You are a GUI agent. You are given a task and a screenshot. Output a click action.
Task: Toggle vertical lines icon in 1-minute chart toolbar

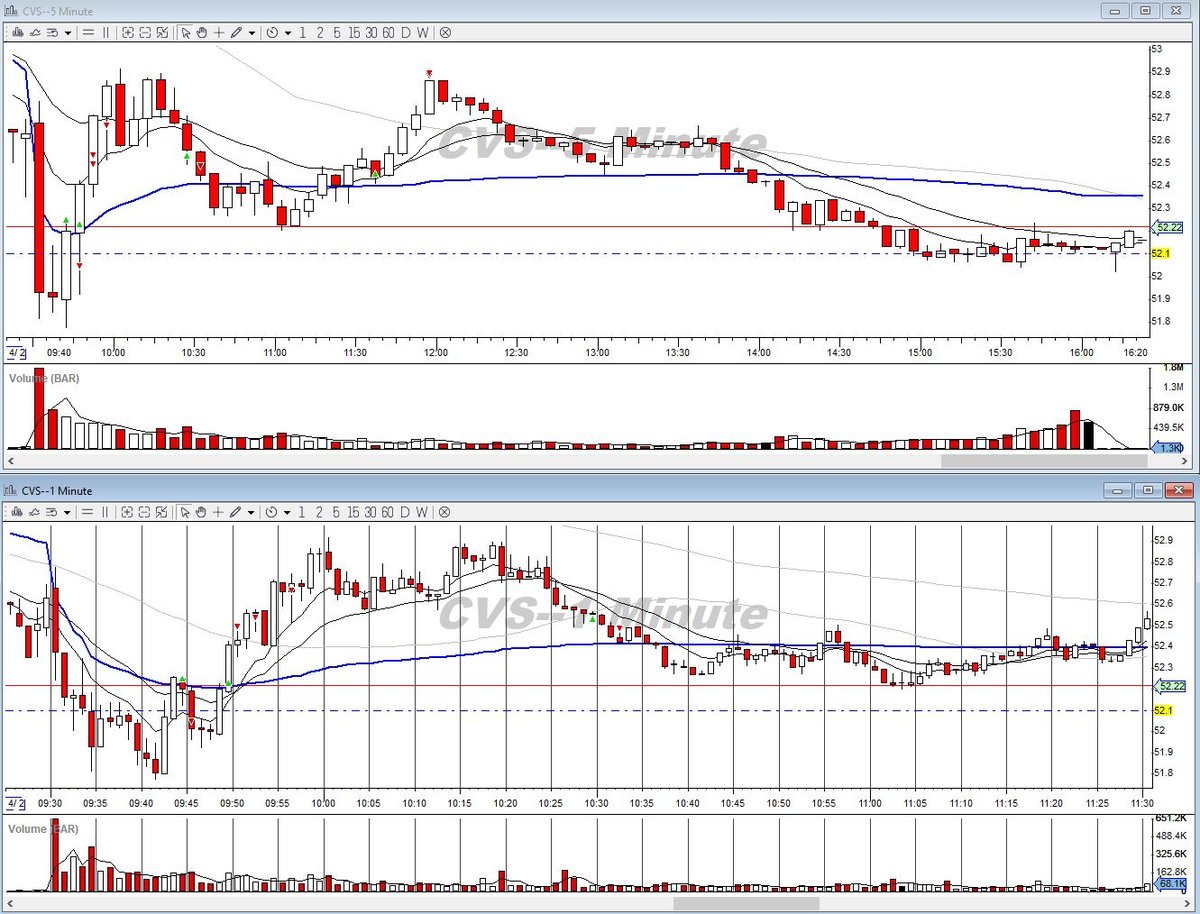106,511
